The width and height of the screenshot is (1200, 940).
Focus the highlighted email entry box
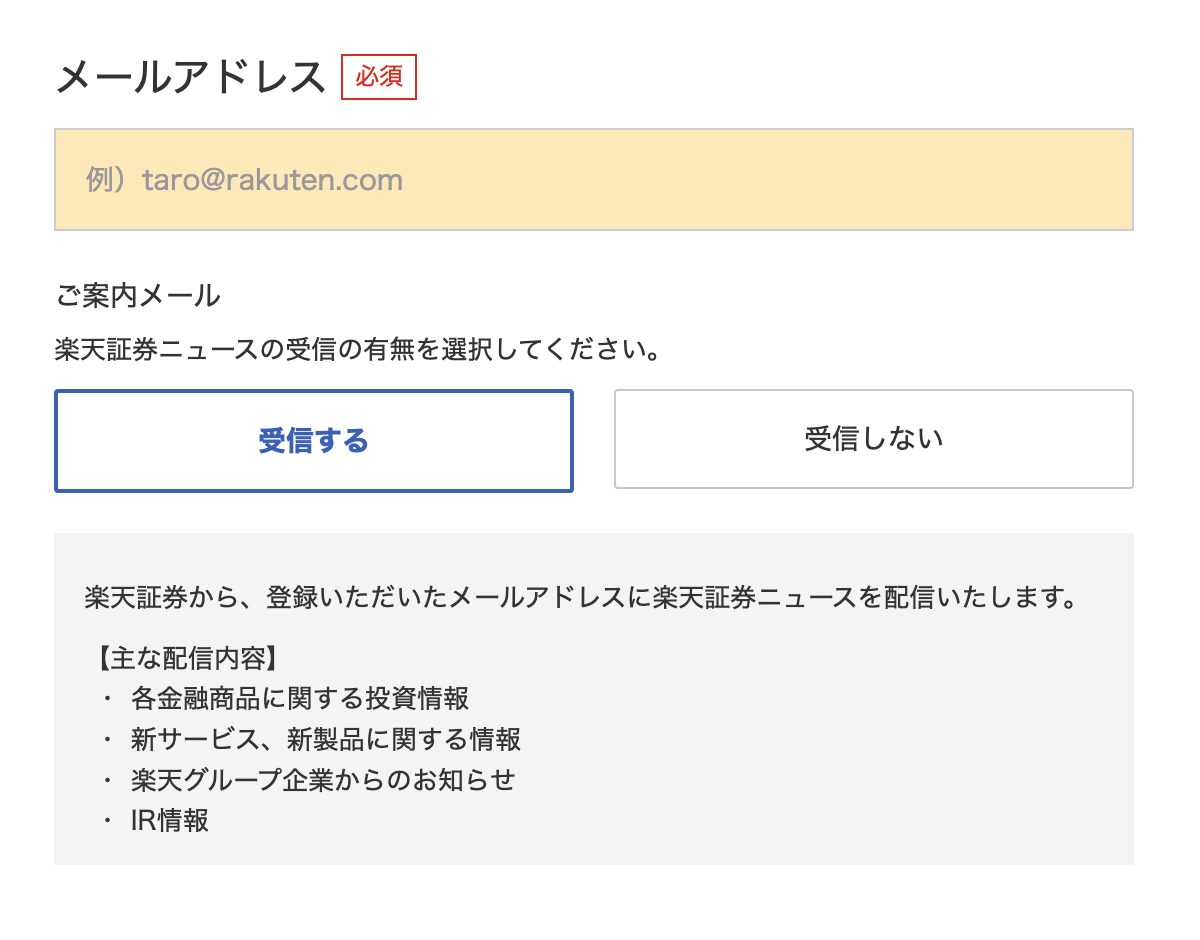(x=594, y=179)
